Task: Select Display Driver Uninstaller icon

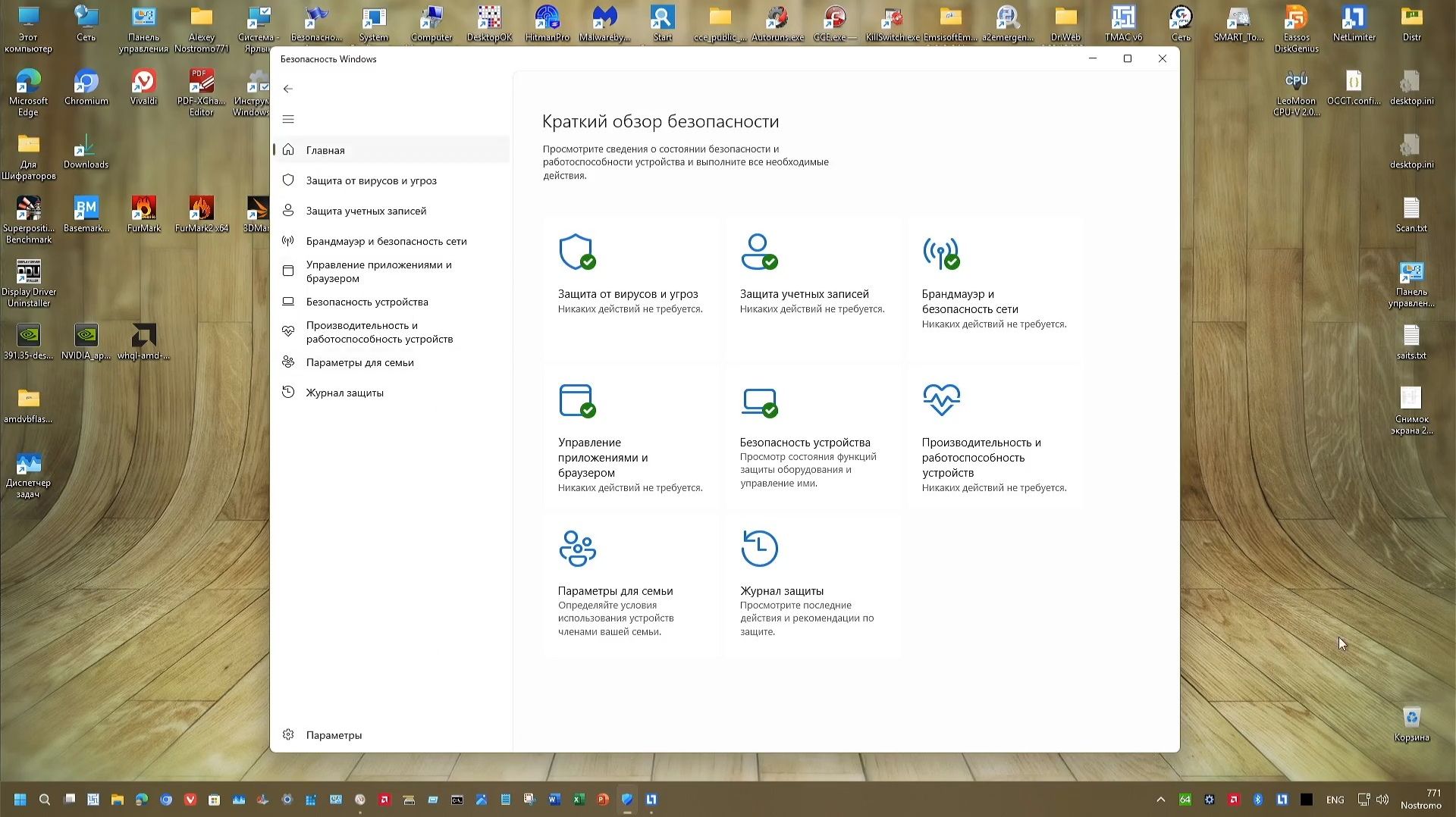Action: point(28,283)
